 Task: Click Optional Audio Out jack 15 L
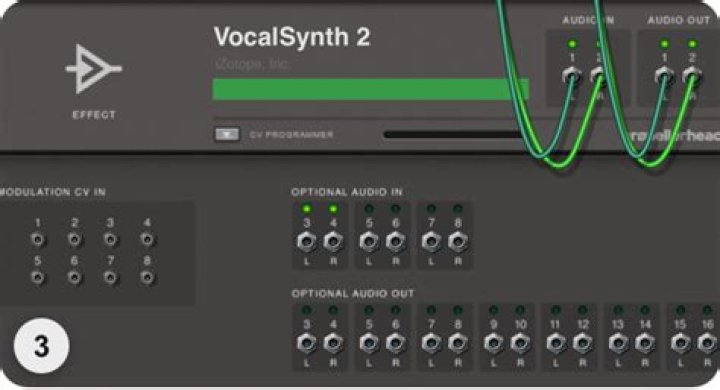pyautogui.click(x=681, y=343)
